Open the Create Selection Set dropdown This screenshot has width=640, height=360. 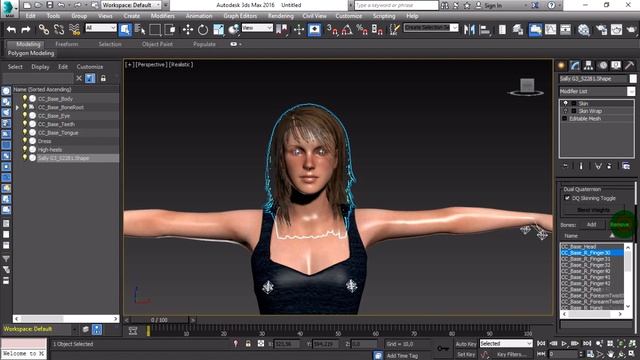click(431, 27)
